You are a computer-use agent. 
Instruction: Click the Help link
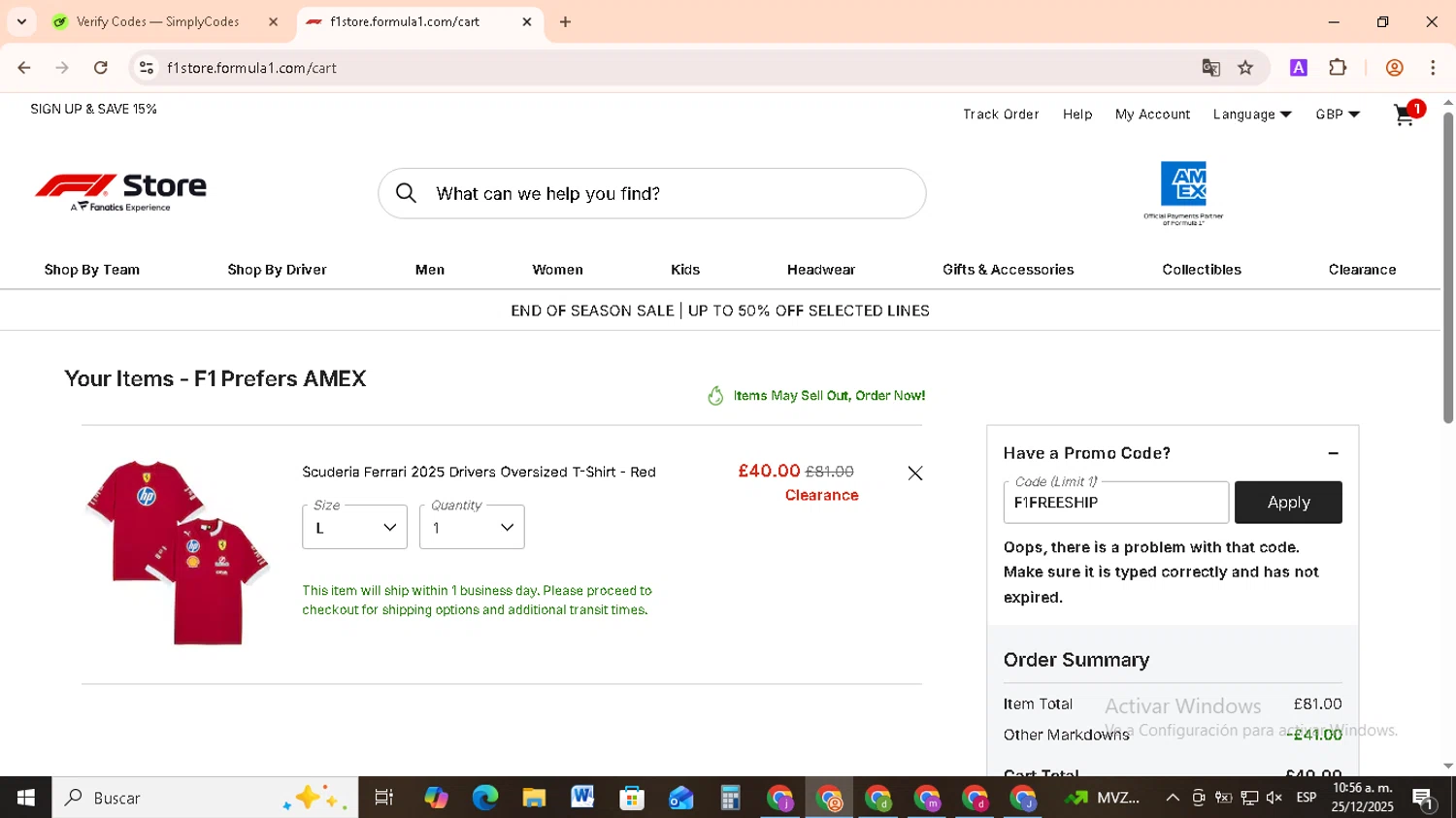point(1077,115)
